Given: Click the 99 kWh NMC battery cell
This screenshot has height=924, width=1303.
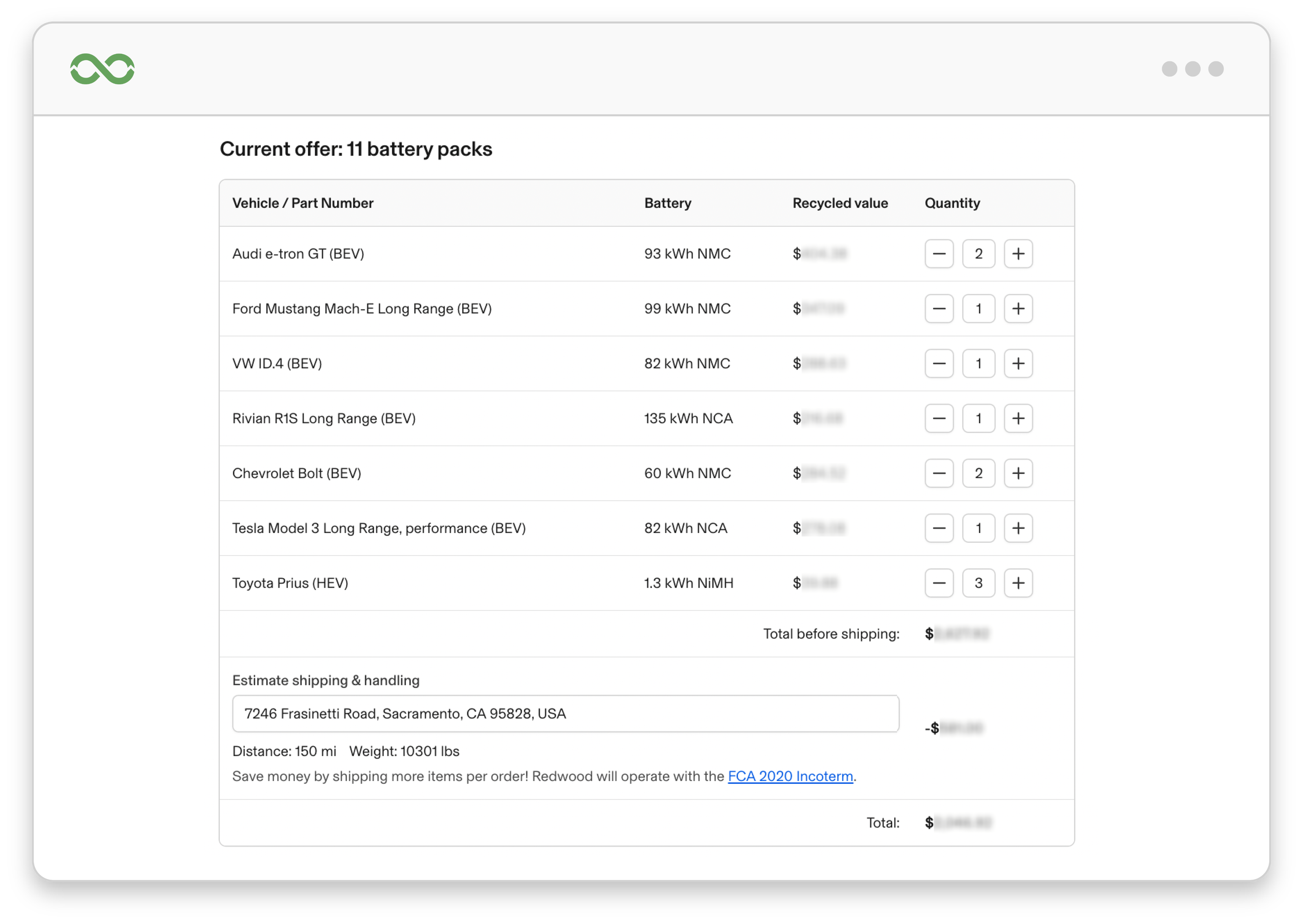Looking at the screenshot, I should click(687, 308).
